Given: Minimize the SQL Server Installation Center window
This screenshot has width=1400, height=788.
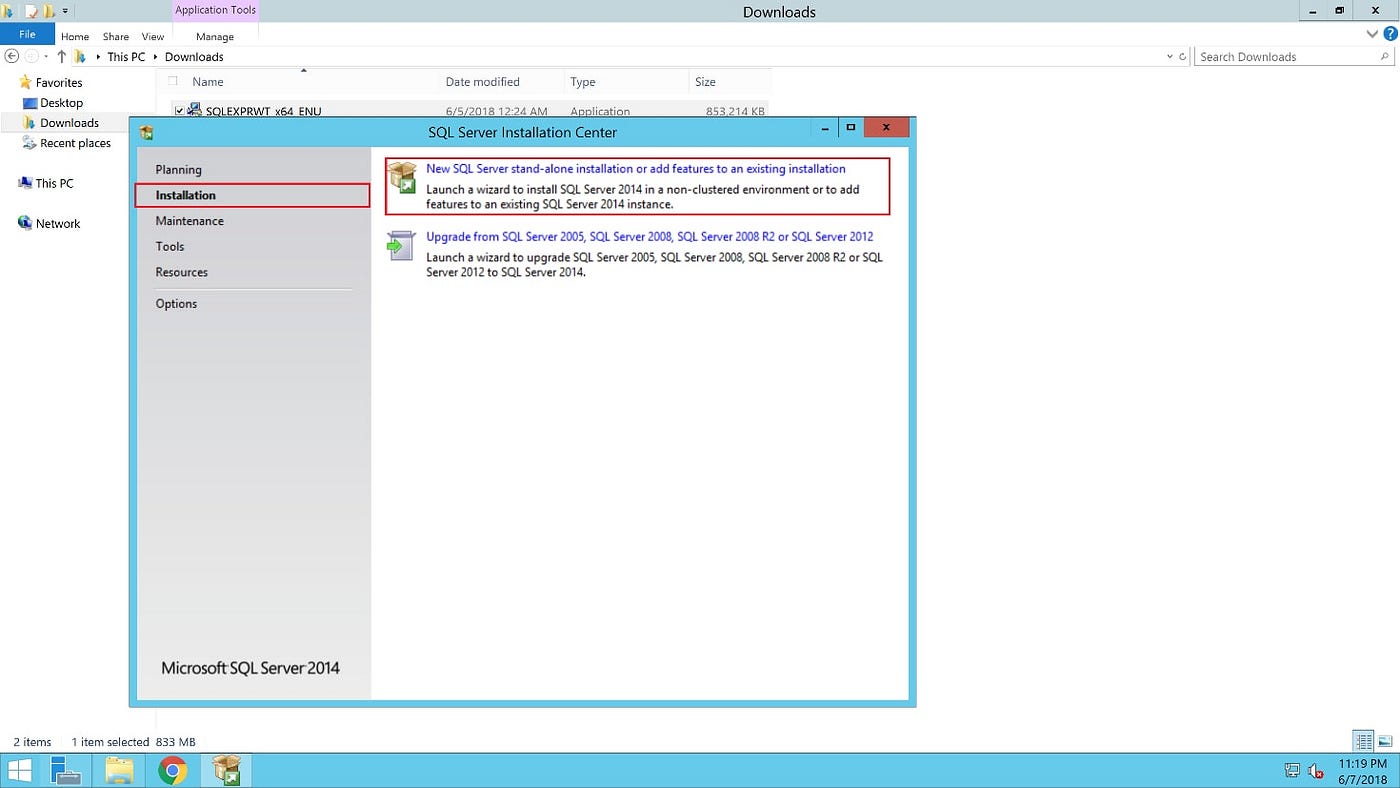Looking at the screenshot, I should click(x=825, y=128).
